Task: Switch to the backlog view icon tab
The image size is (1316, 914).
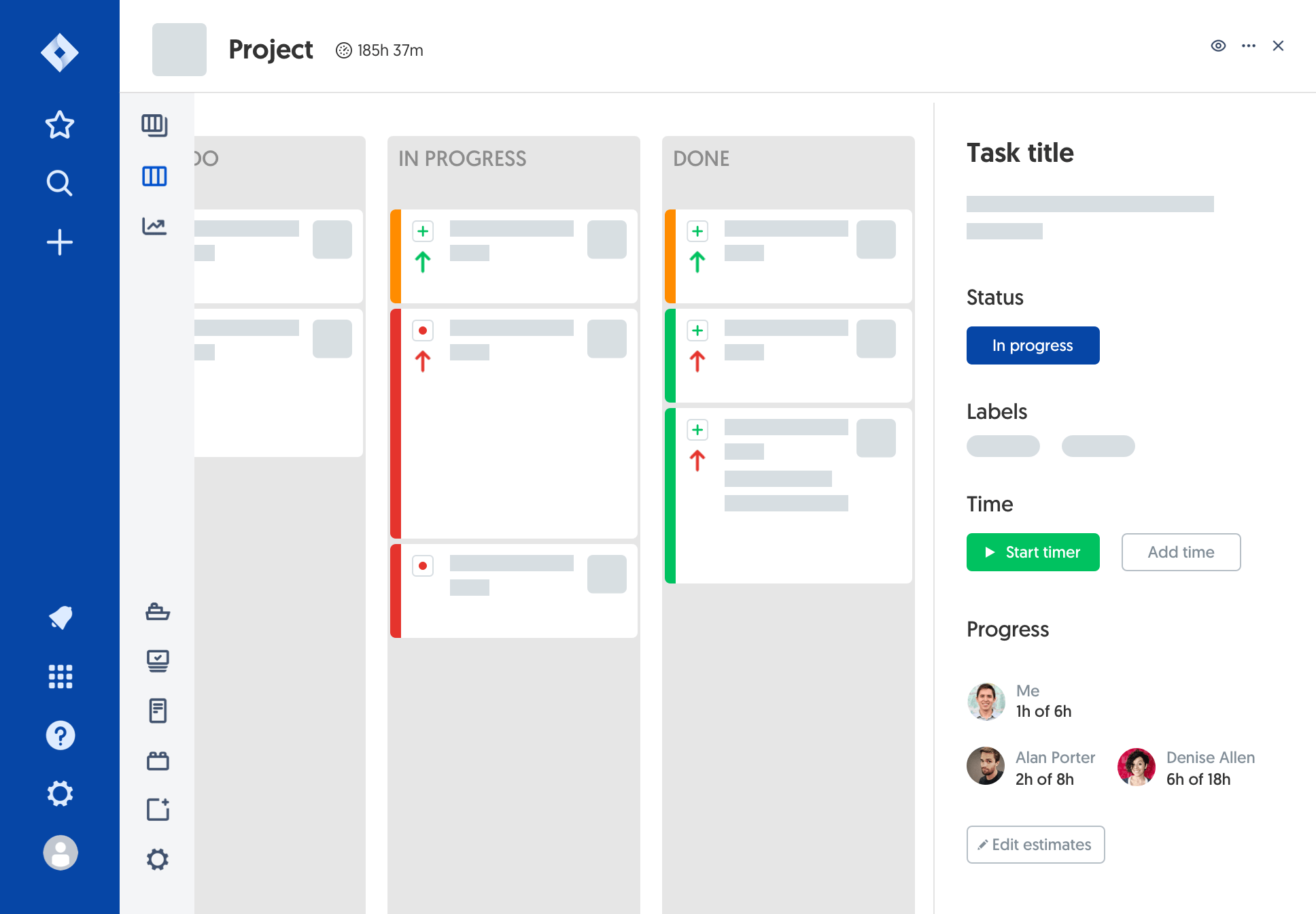Action: point(154,125)
